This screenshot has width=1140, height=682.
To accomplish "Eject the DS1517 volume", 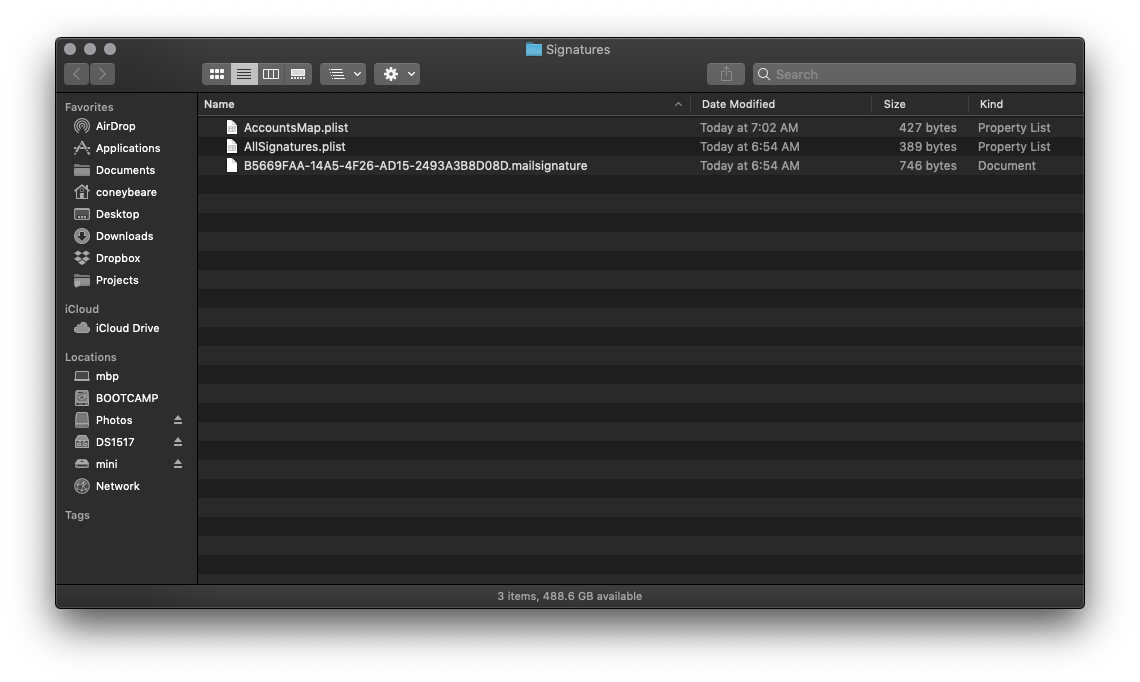I will coord(178,442).
